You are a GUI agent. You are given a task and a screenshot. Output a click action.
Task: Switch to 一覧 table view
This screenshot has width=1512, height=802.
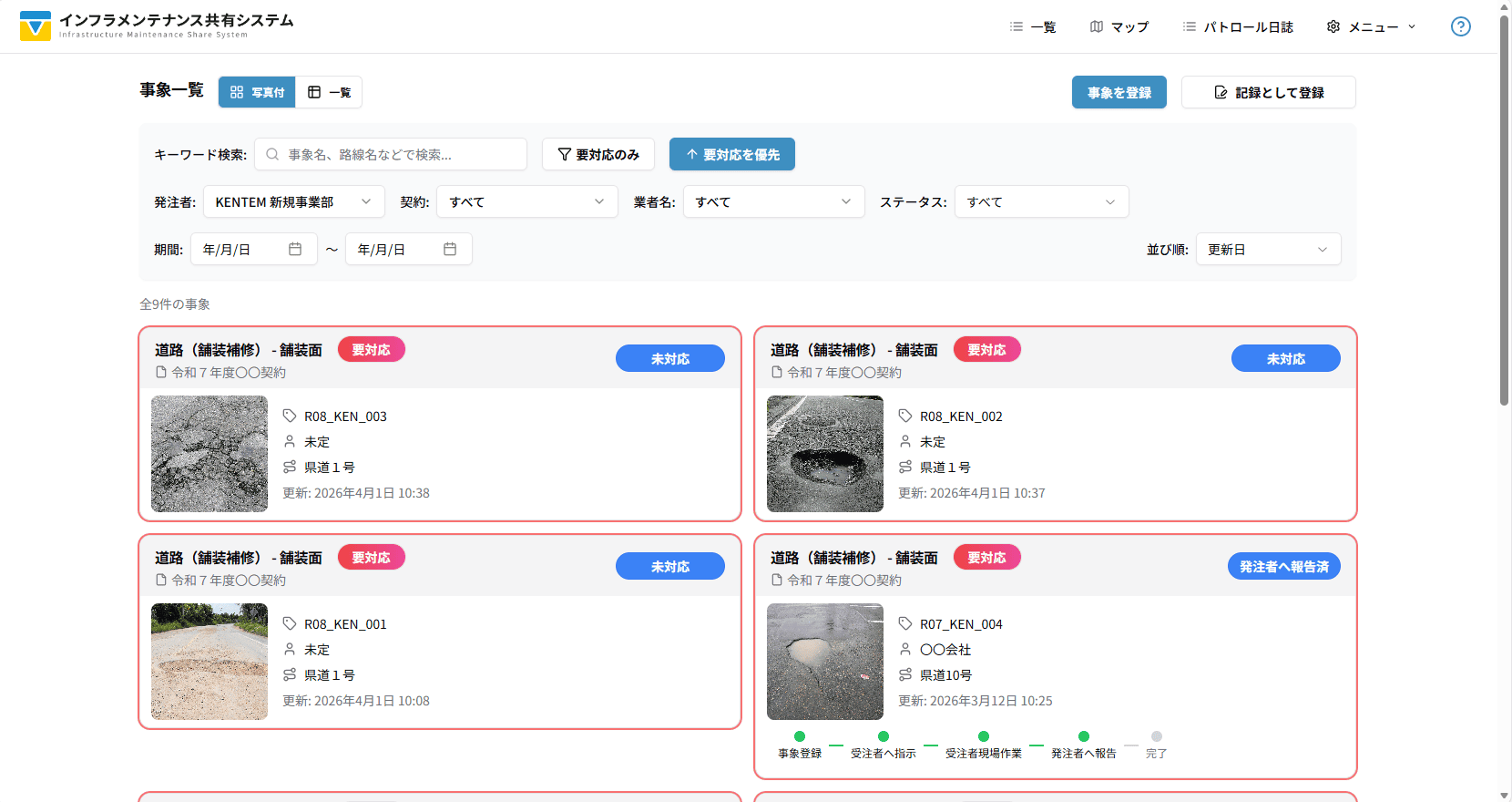[329, 92]
